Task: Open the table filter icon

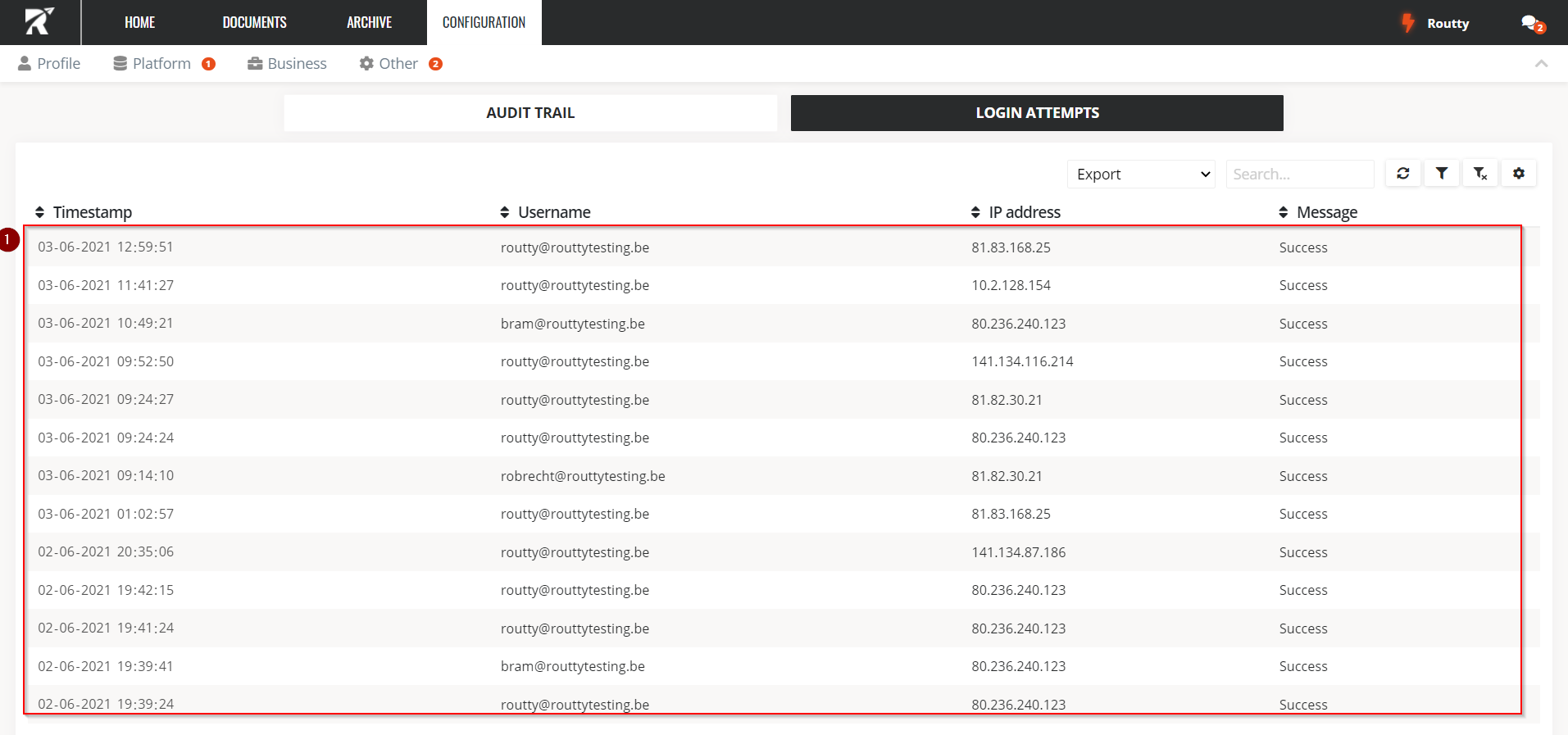Action: click(1441, 174)
